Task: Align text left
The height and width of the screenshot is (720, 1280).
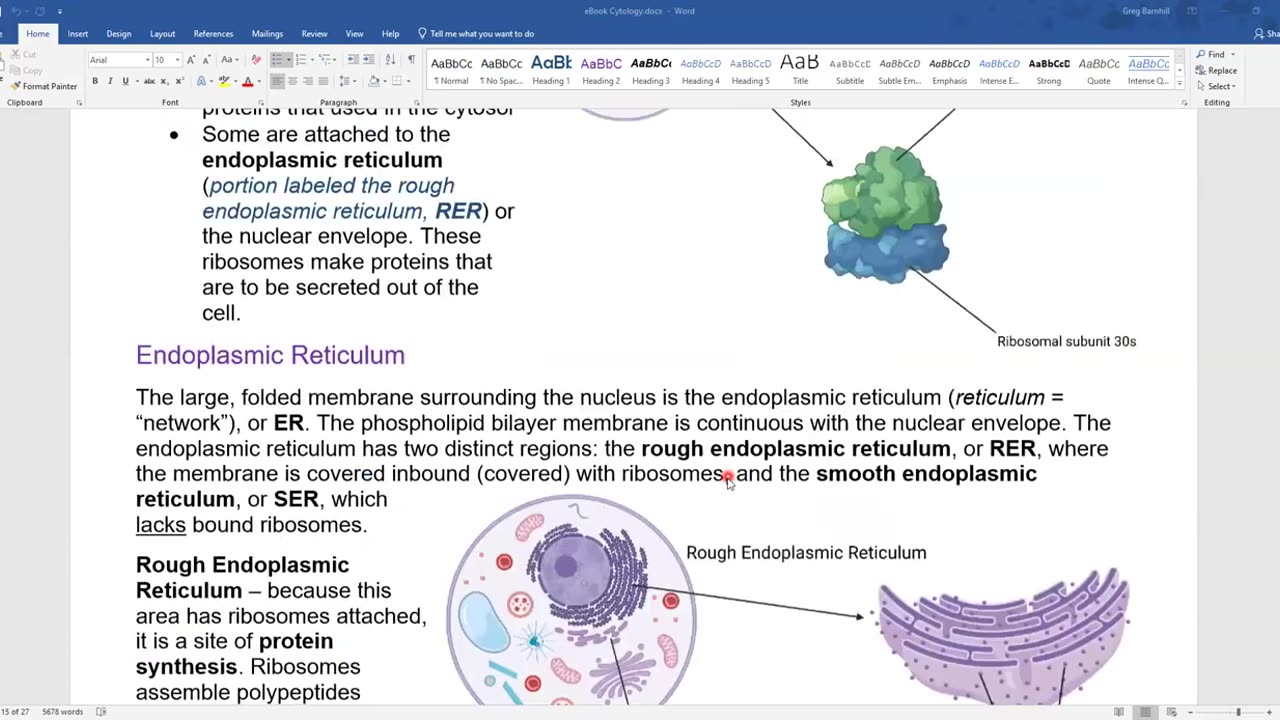Action: coord(277,81)
